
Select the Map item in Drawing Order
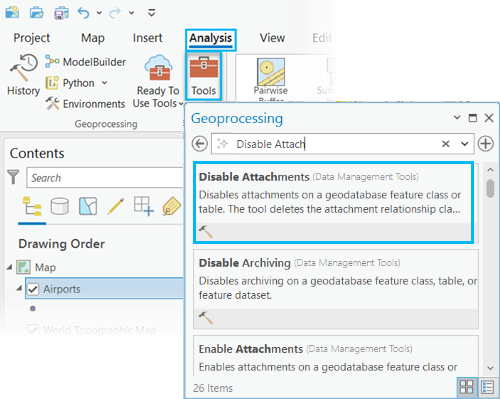click(x=45, y=267)
